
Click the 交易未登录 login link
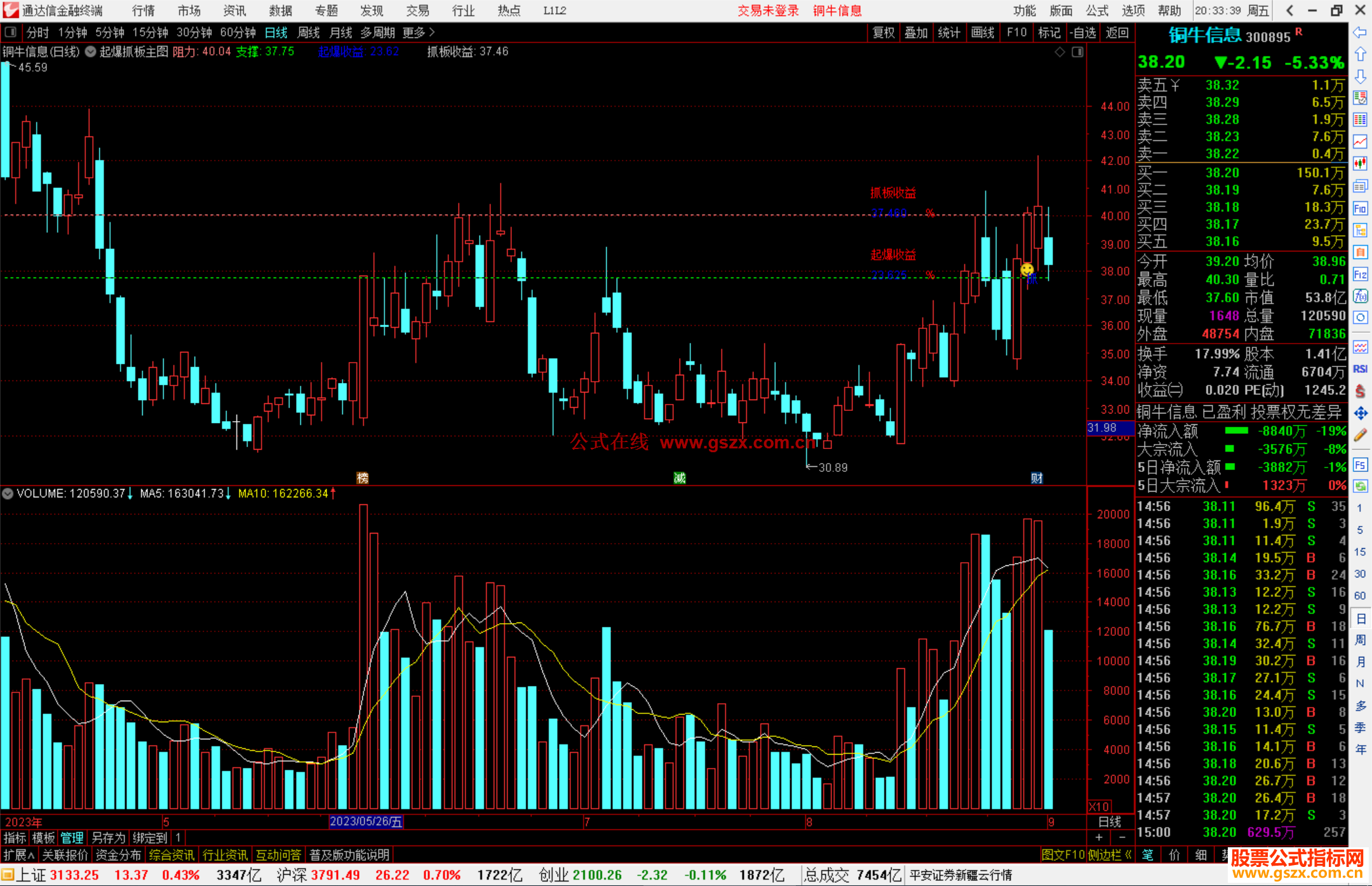coord(768,11)
